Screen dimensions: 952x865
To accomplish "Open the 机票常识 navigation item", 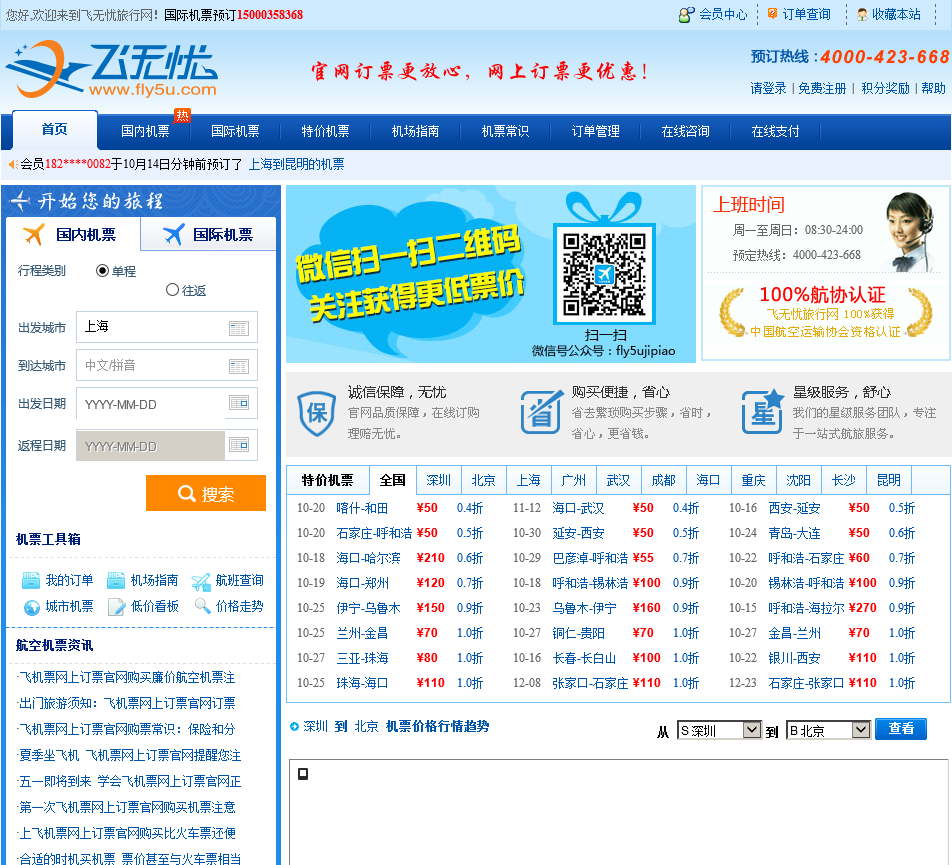I will [505, 131].
